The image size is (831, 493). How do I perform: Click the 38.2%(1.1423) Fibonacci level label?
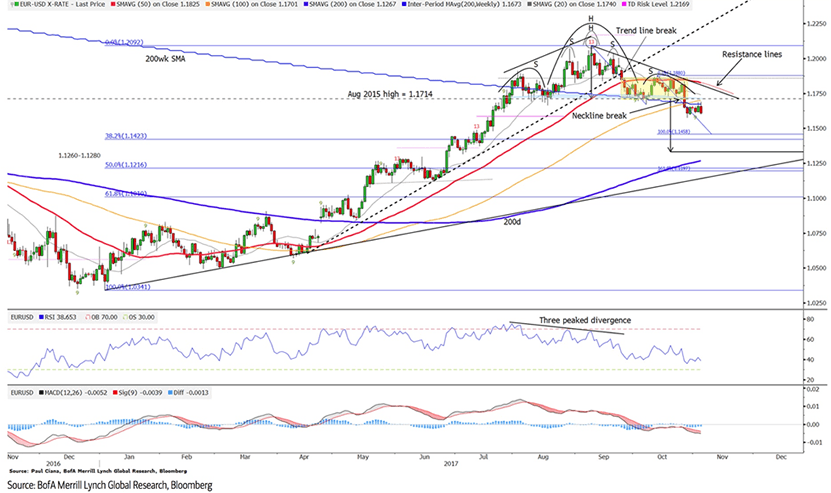(x=123, y=135)
